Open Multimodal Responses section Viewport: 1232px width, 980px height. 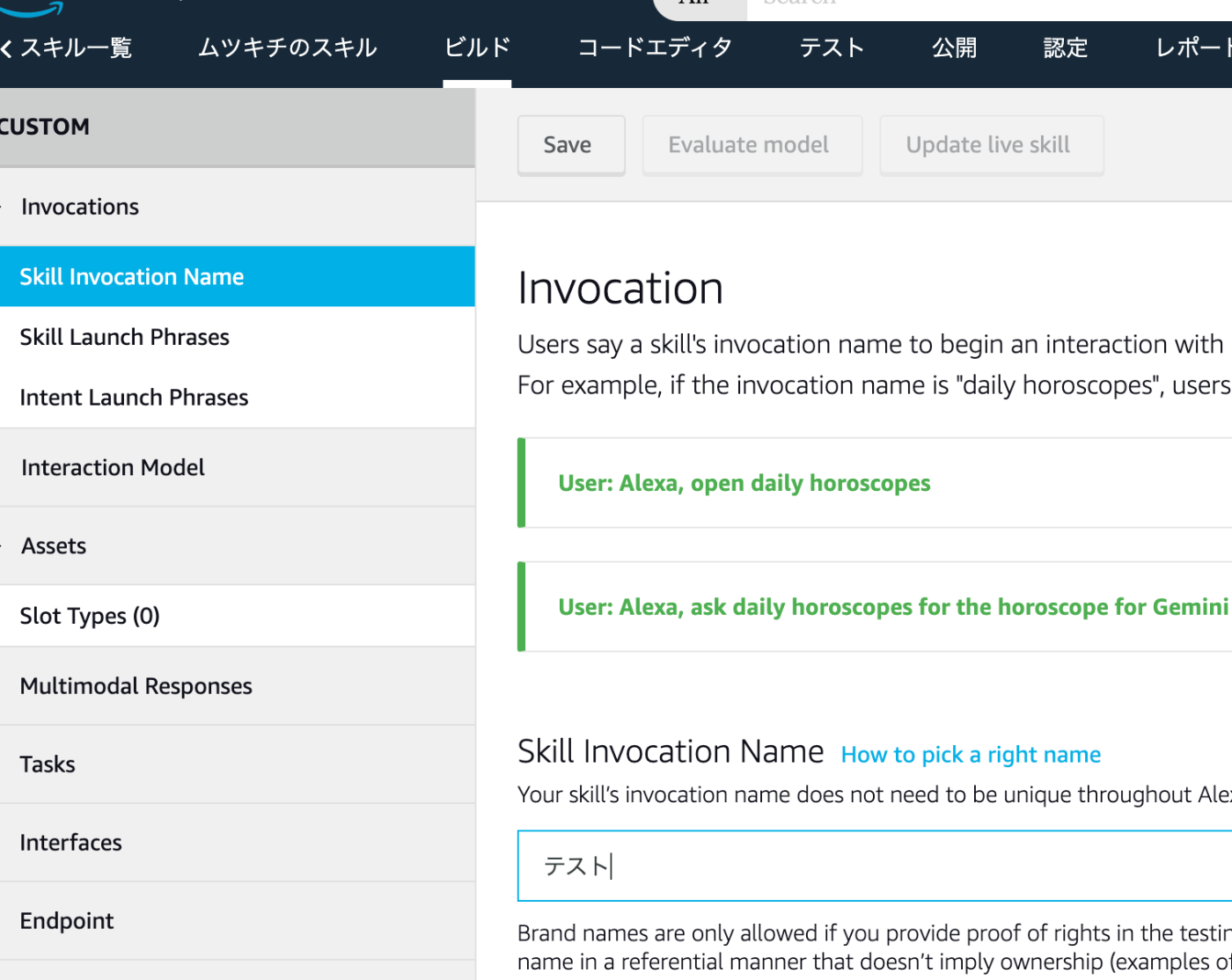click(238, 686)
